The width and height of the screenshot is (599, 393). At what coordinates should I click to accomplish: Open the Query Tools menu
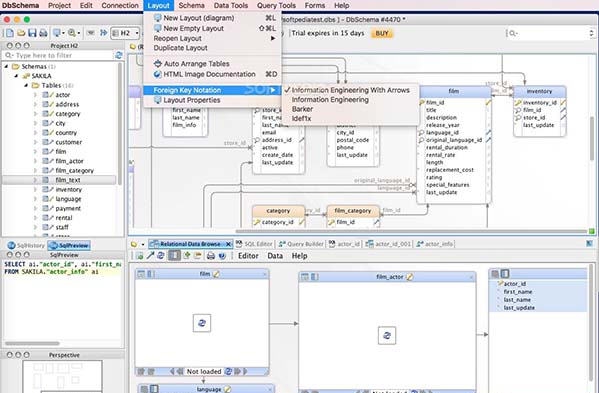[x=276, y=5]
